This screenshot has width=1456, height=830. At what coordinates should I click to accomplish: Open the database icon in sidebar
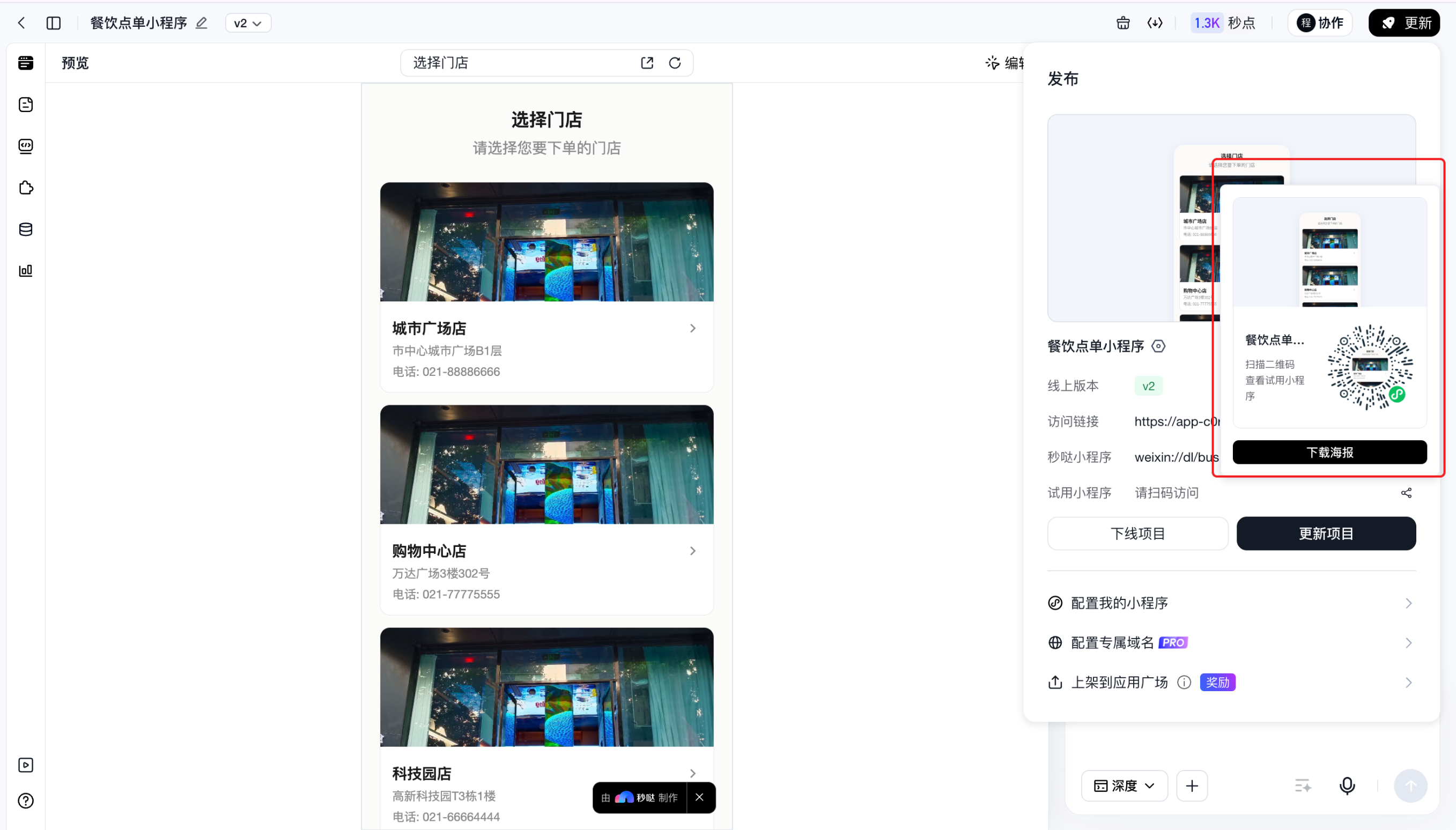coord(26,229)
